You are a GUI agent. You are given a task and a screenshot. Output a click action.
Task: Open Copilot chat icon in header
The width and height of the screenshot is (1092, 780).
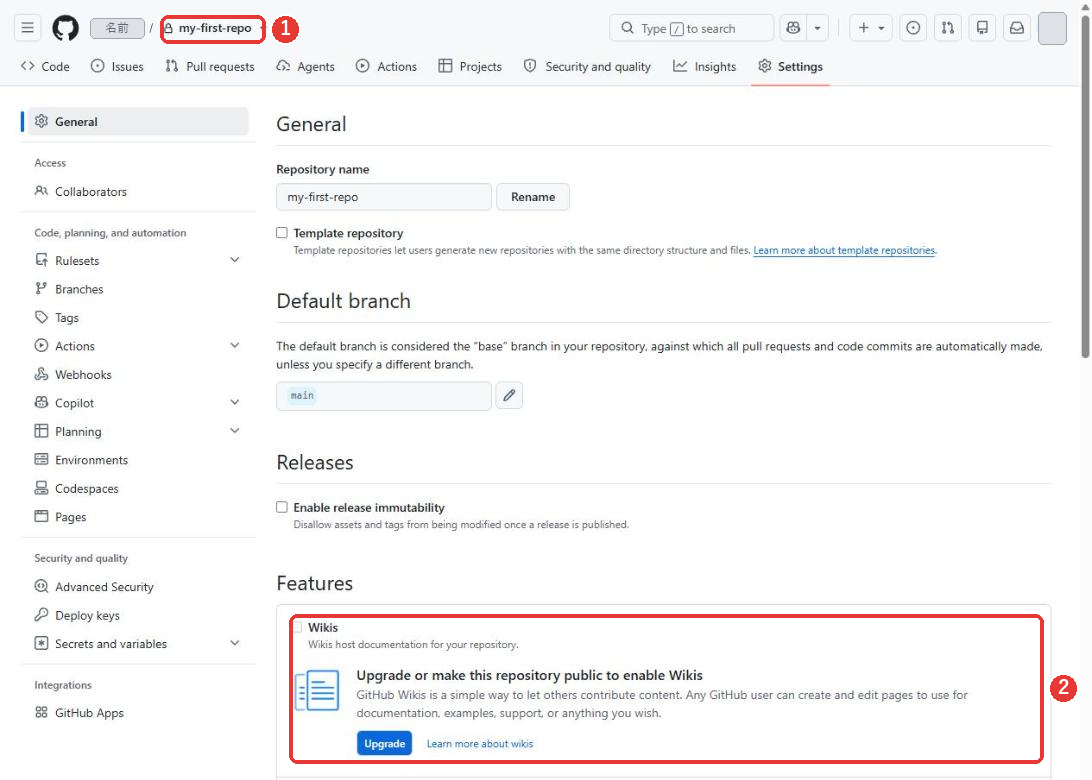(793, 28)
